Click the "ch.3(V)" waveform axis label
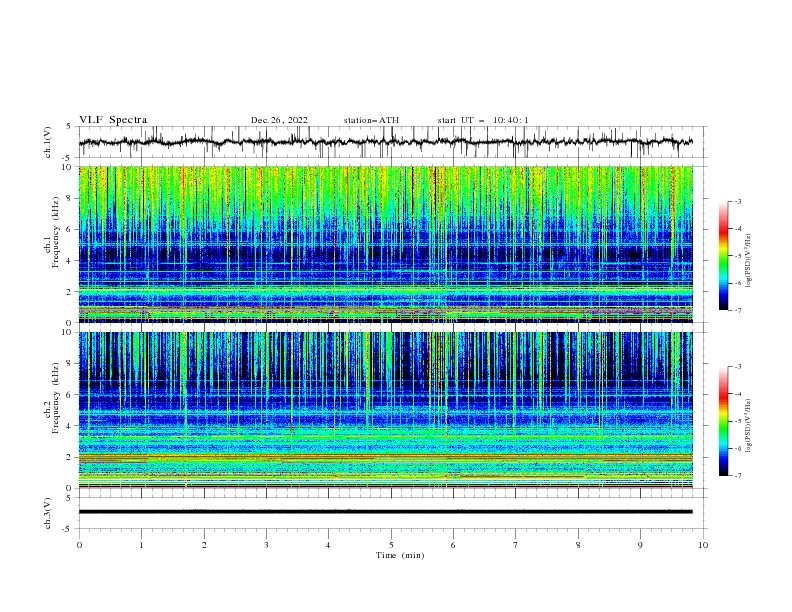This screenshot has height=612, width=792. coord(48,513)
